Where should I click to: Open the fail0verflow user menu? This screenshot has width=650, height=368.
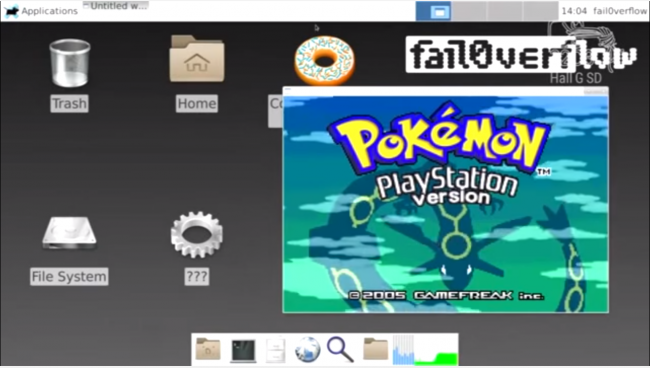click(619, 11)
